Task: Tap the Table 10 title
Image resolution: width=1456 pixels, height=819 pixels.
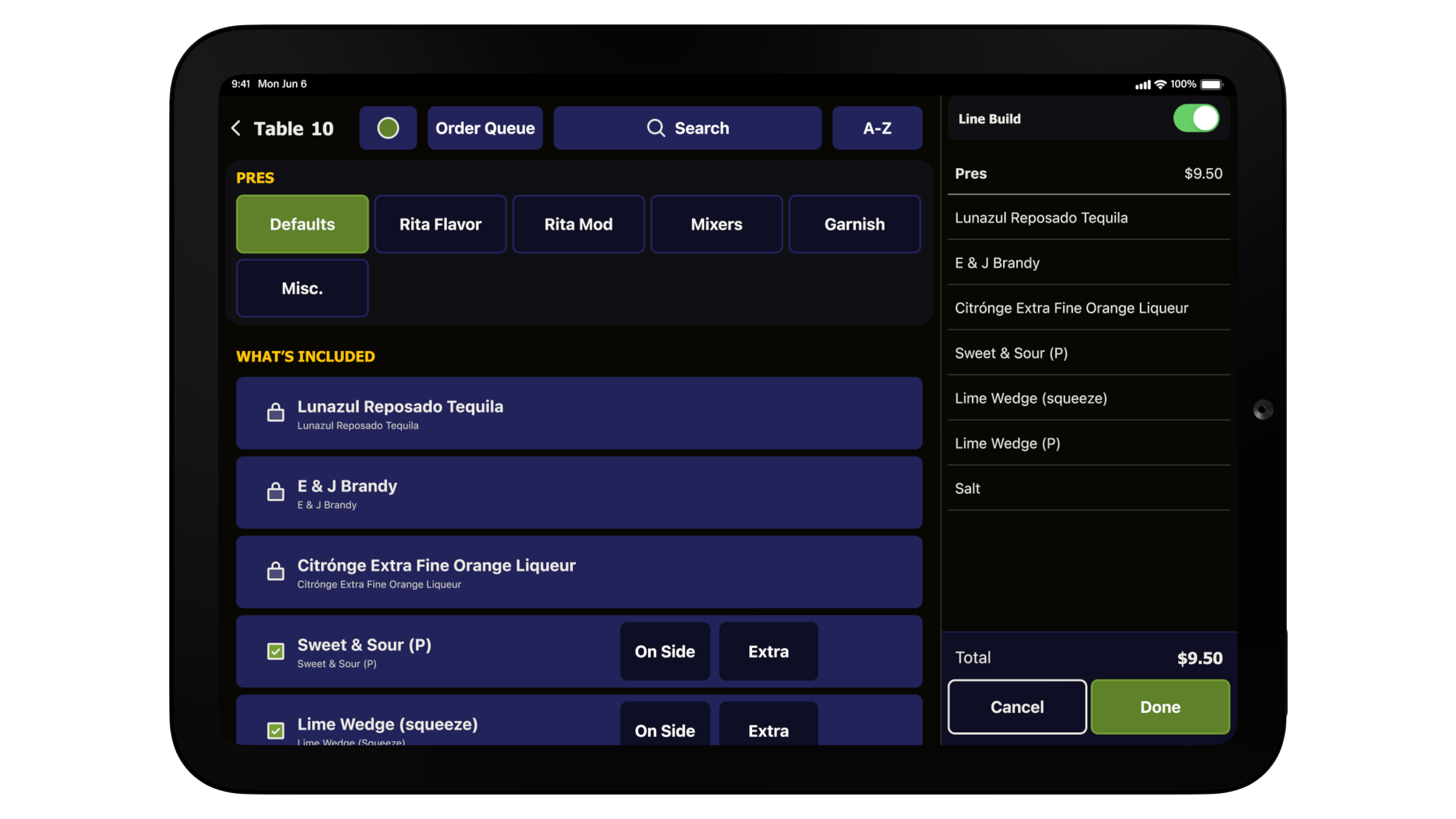Action: coord(293,128)
